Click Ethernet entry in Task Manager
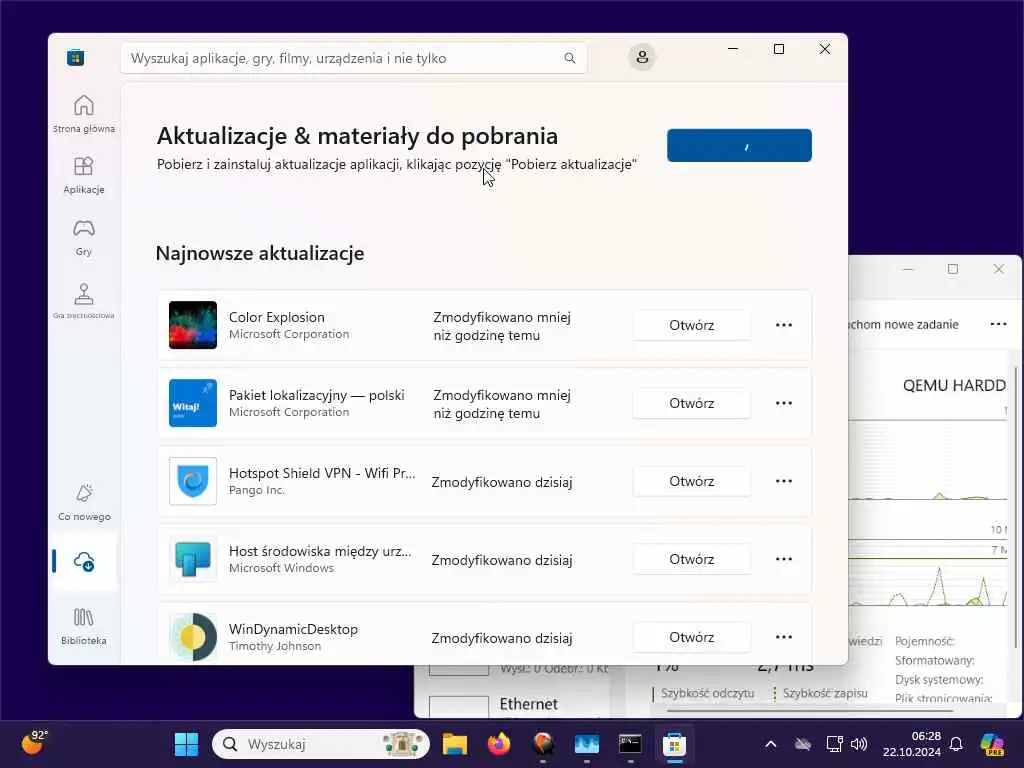This screenshot has height=768, width=1024. click(528, 704)
